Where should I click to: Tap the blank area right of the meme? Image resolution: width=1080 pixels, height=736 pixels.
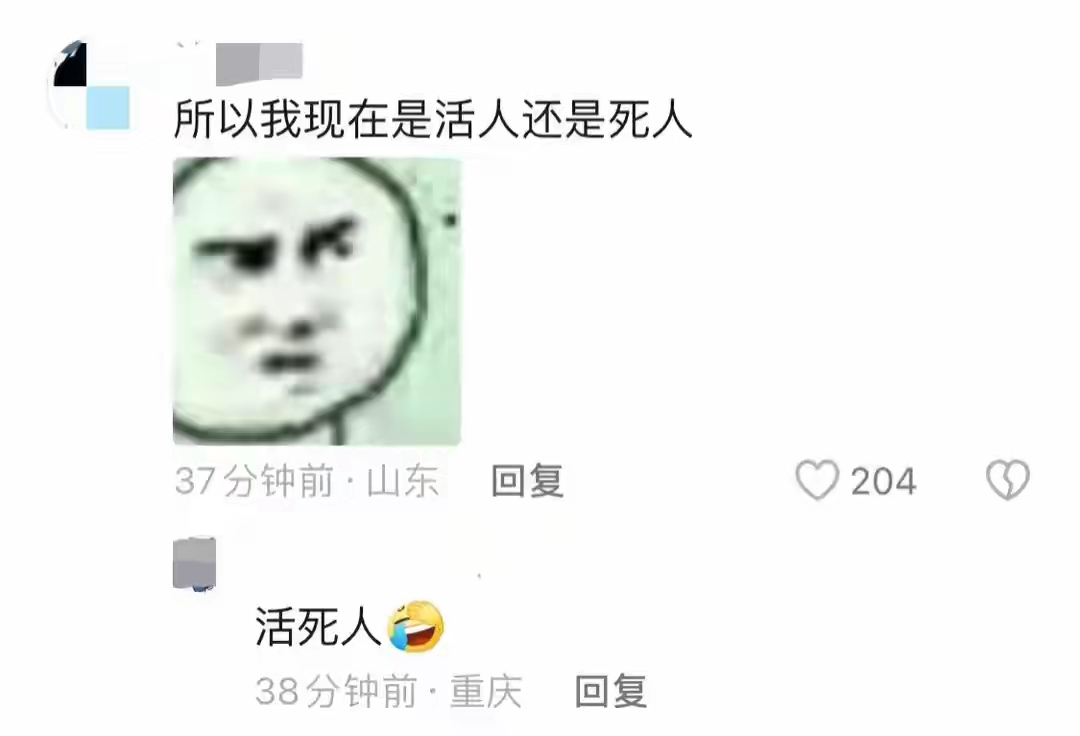tap(758, 301)
